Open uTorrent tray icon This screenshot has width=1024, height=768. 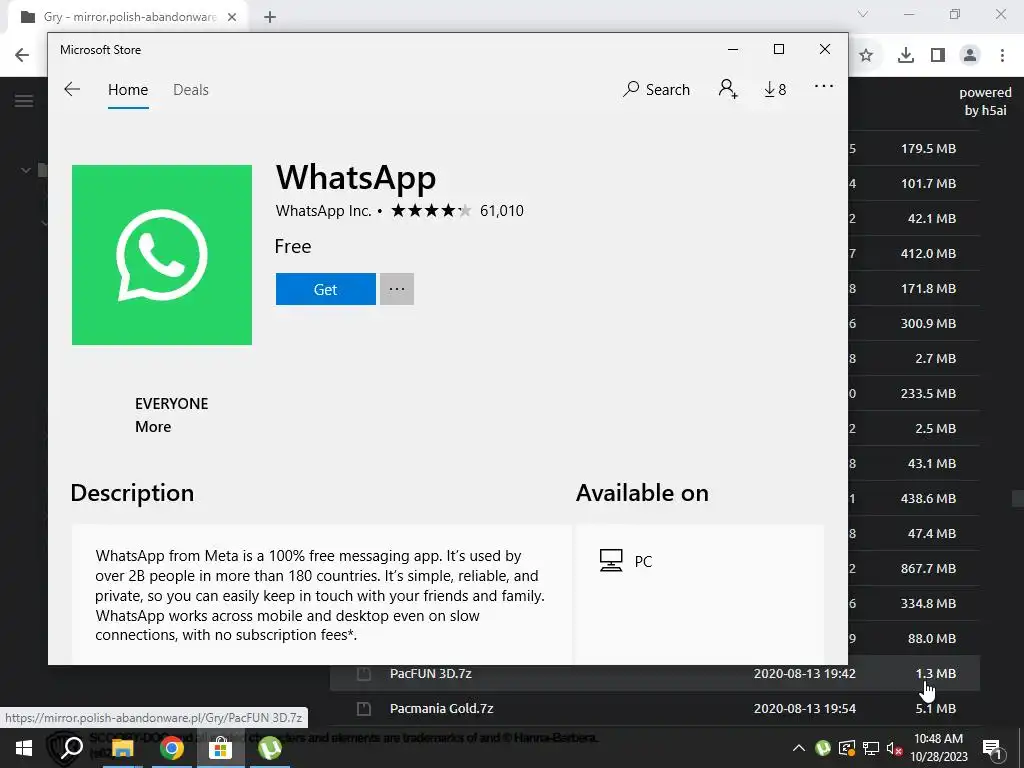pyautogui.click(x=823, y=748)
